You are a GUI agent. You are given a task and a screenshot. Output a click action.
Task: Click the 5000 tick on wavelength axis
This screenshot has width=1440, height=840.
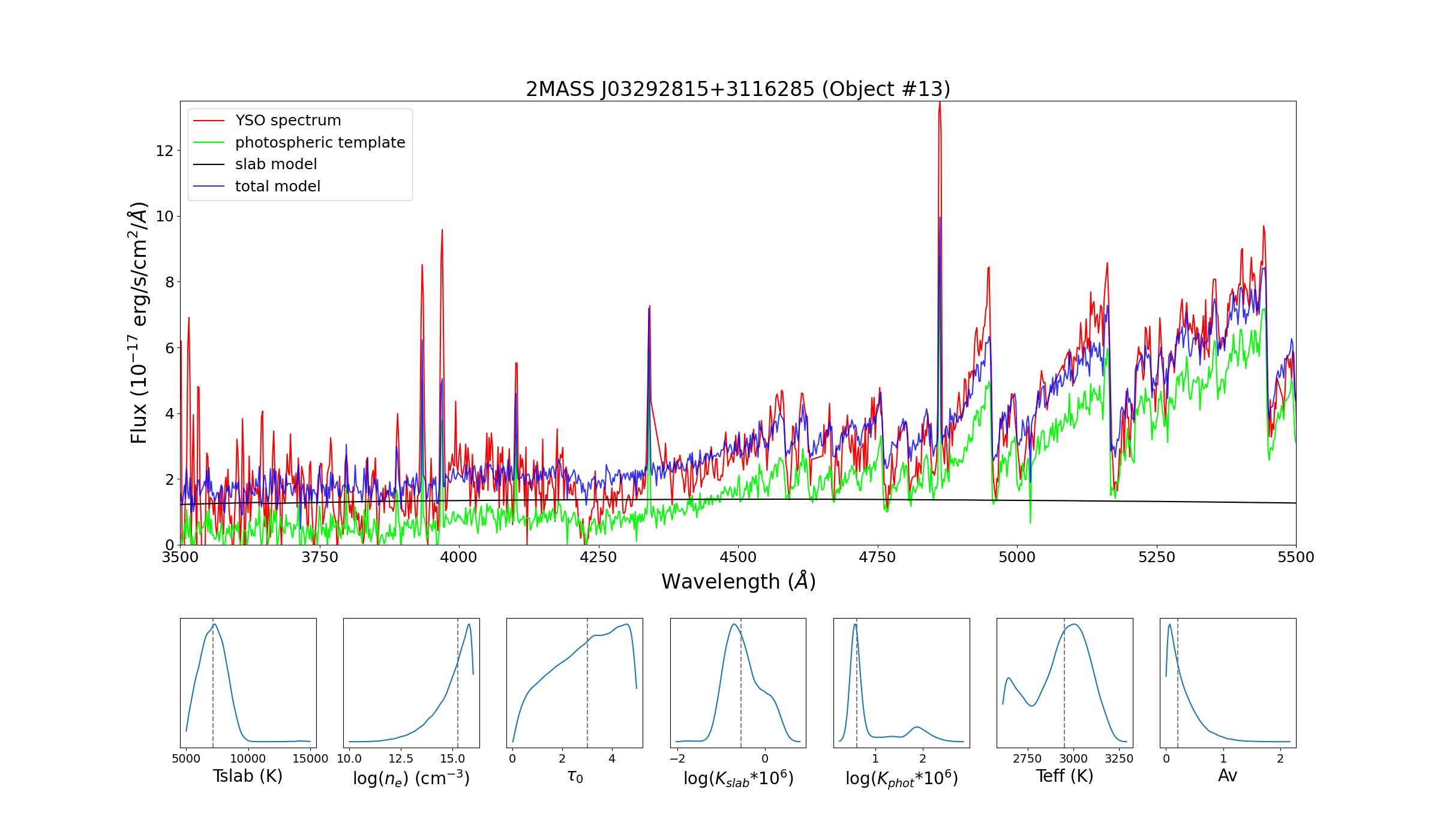(1017, 557)
